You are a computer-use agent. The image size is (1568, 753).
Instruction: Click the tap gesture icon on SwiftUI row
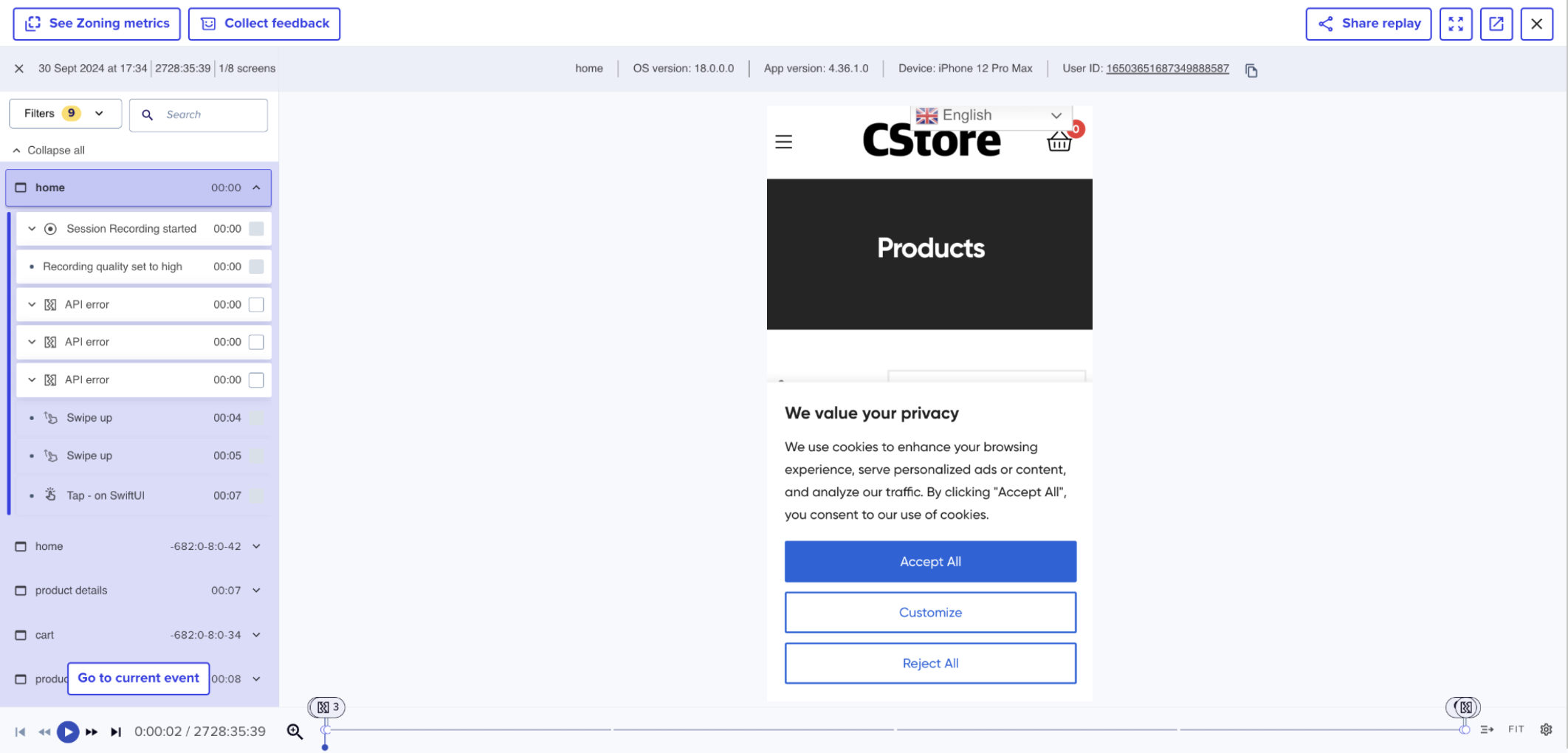coord(50,495)
